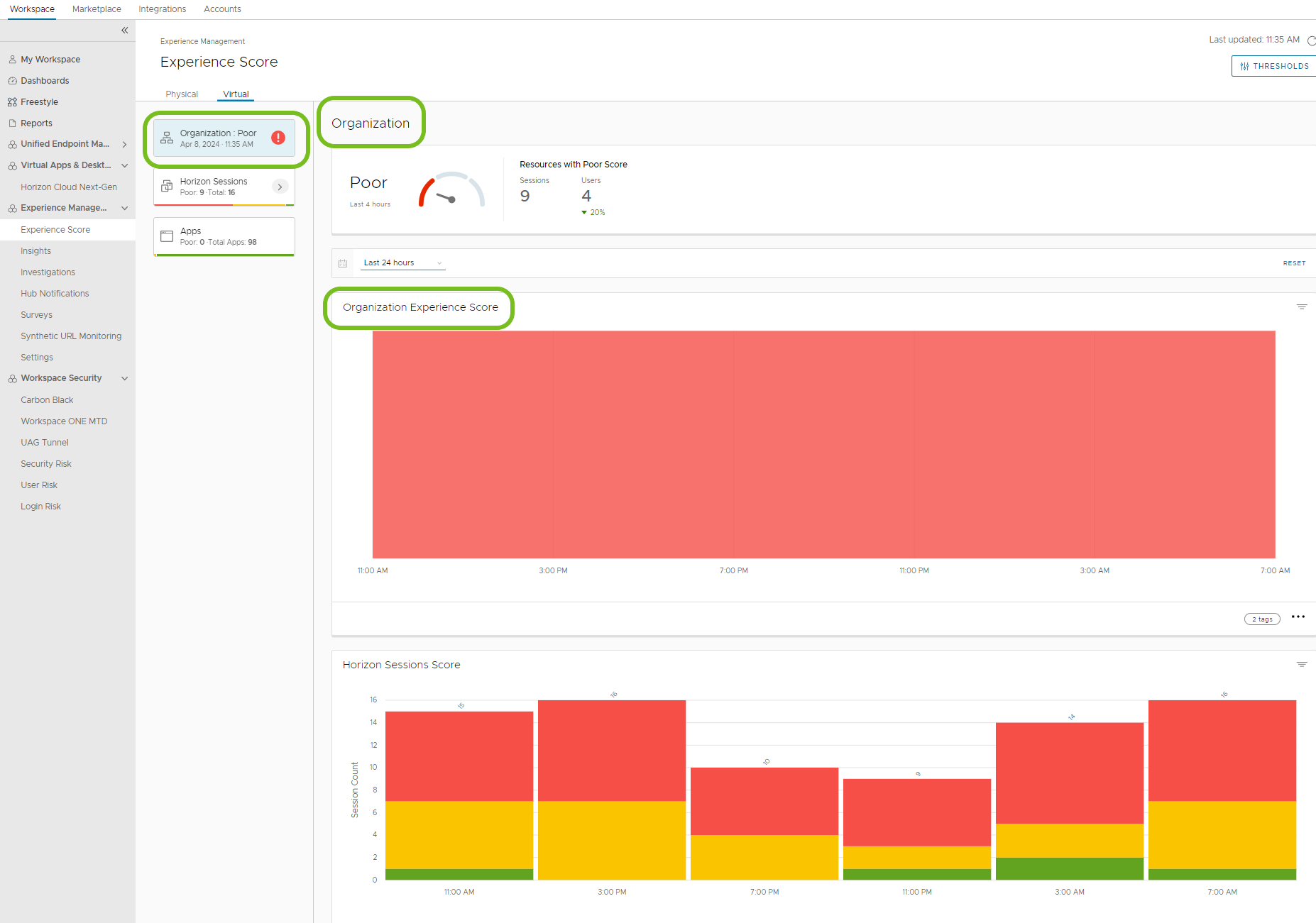Image resolution: width=1316 pixels, height=923 pixels.
Task: Open filter icon on Horizon Sessions Score chart
Action: click(x=1302, y=665)
